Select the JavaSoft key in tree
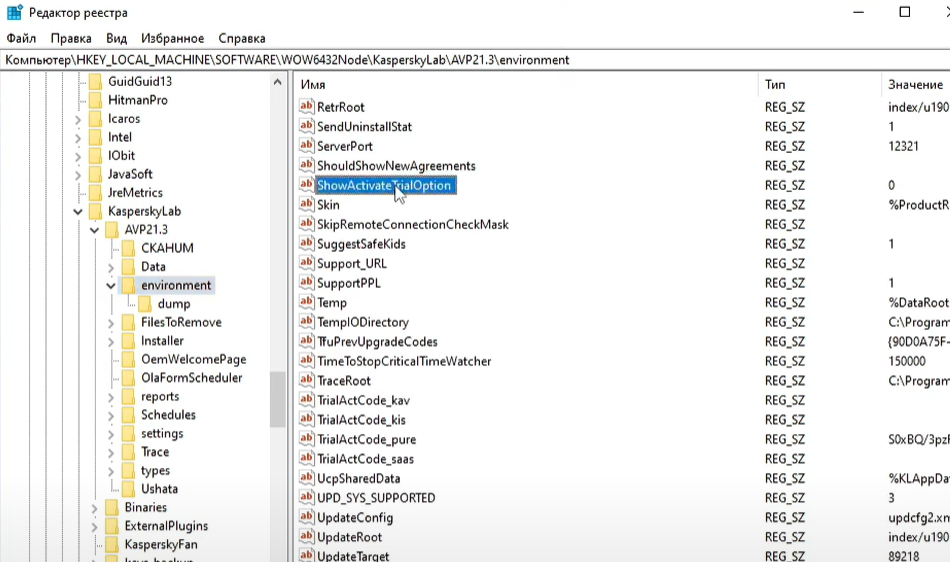Screen dimensions: 950x562 pos(130,174)
